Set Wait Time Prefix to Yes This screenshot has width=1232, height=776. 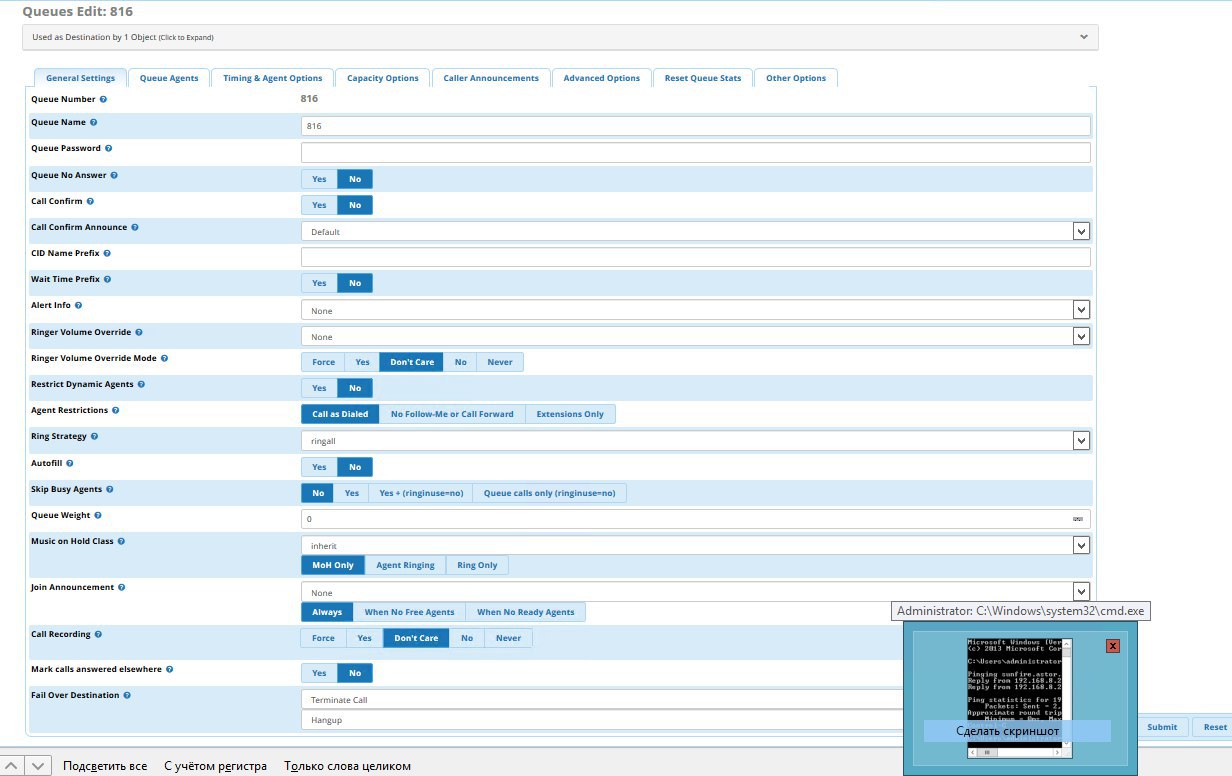(x=319, y=283)
